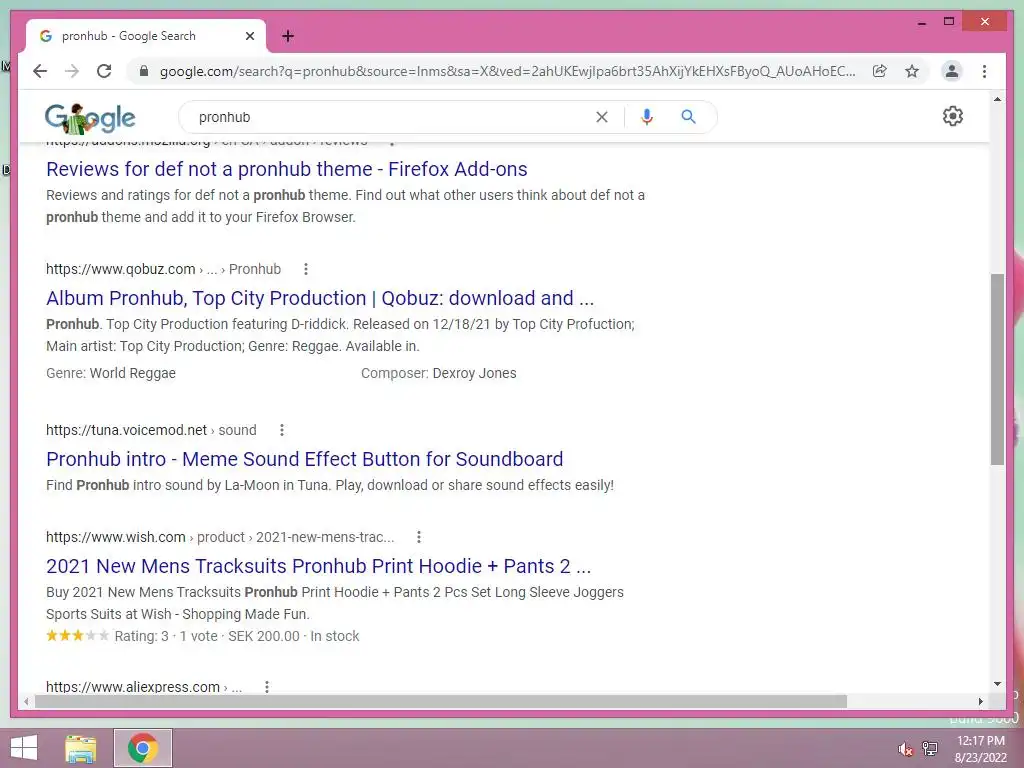1024x768 pixels.
Task: Open File Explorer from taskbar
Action: point(81,748)
